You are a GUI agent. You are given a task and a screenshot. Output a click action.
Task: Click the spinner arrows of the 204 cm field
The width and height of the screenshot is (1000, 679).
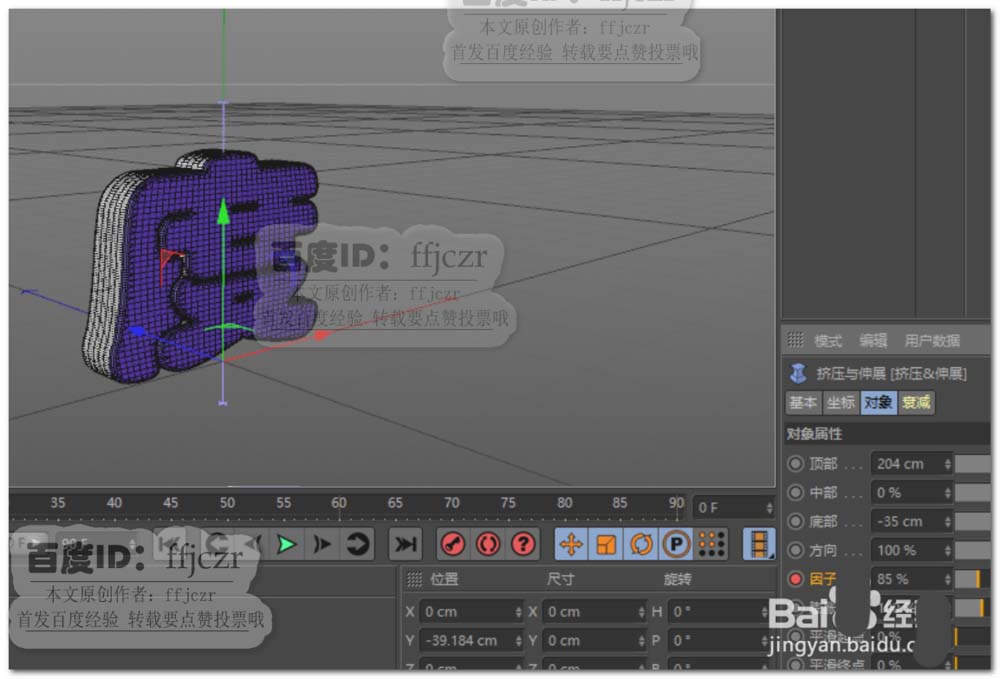pyautogui.click(x=948, y=464)
